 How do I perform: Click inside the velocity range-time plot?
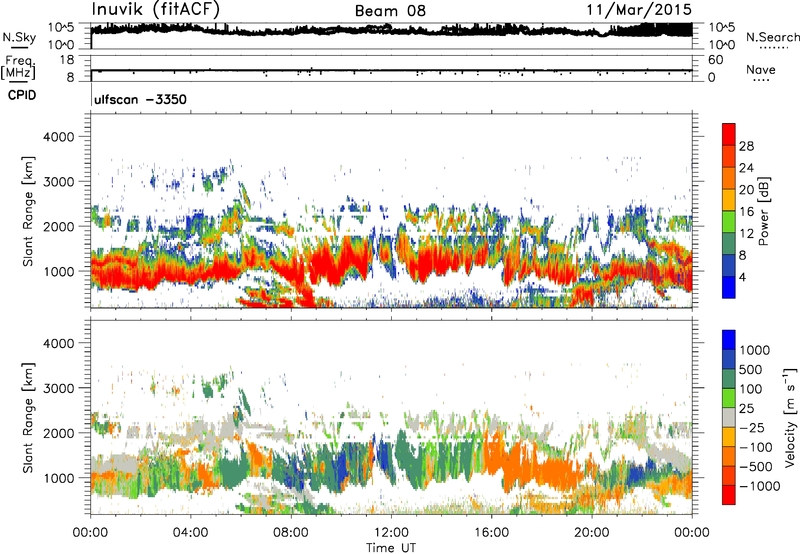click(x=391, y=417)
